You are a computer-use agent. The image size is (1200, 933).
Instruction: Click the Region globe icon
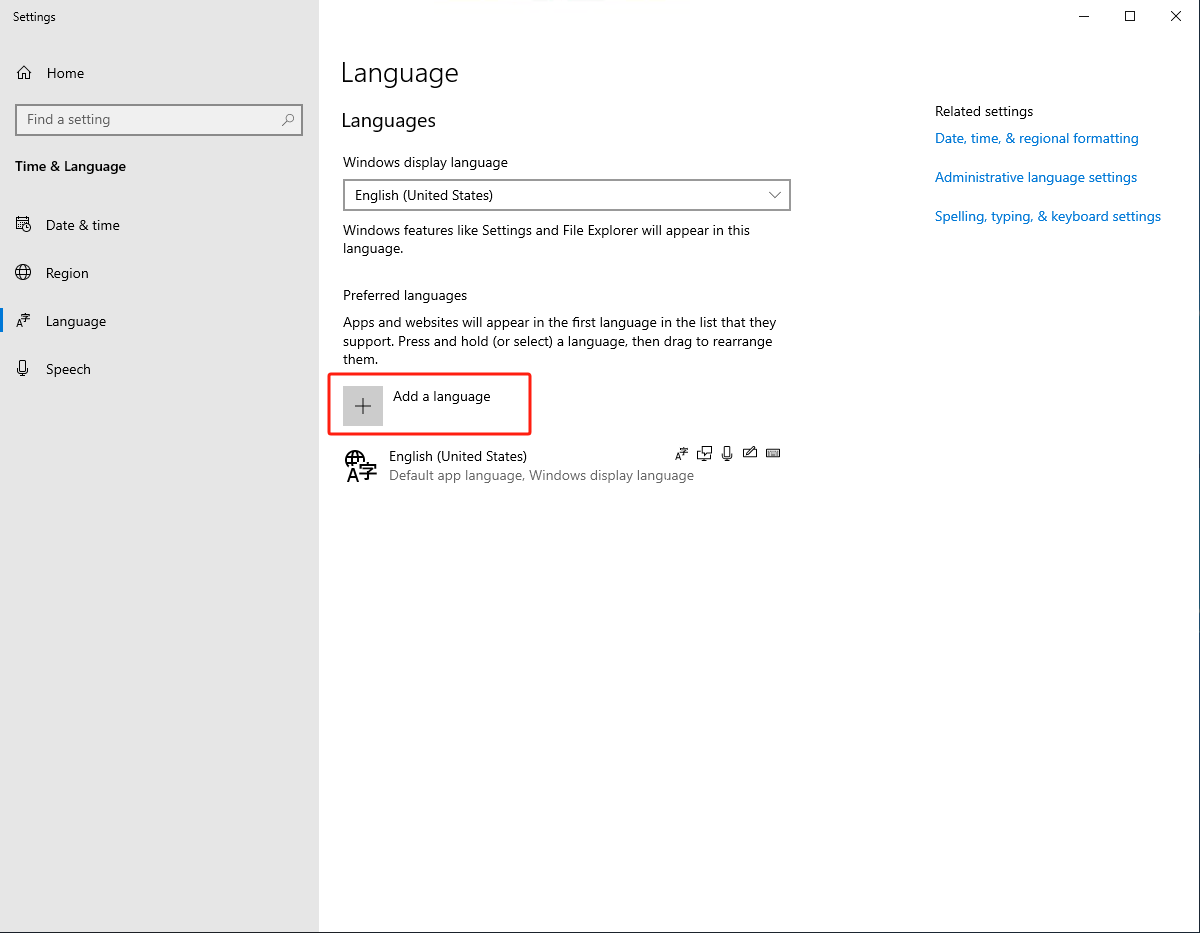click(x=23, y=273)
